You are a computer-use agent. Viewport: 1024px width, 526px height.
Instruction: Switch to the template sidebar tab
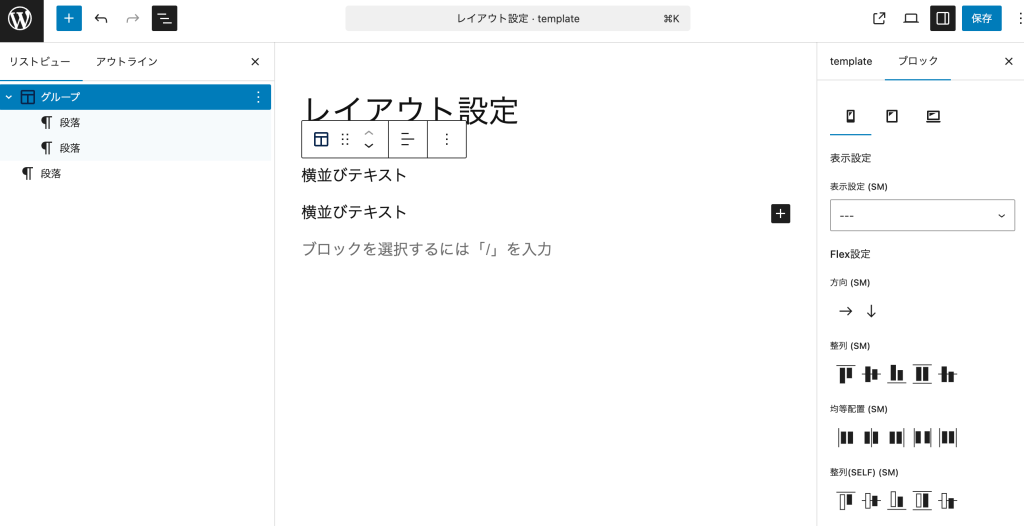tap(851, 61)
